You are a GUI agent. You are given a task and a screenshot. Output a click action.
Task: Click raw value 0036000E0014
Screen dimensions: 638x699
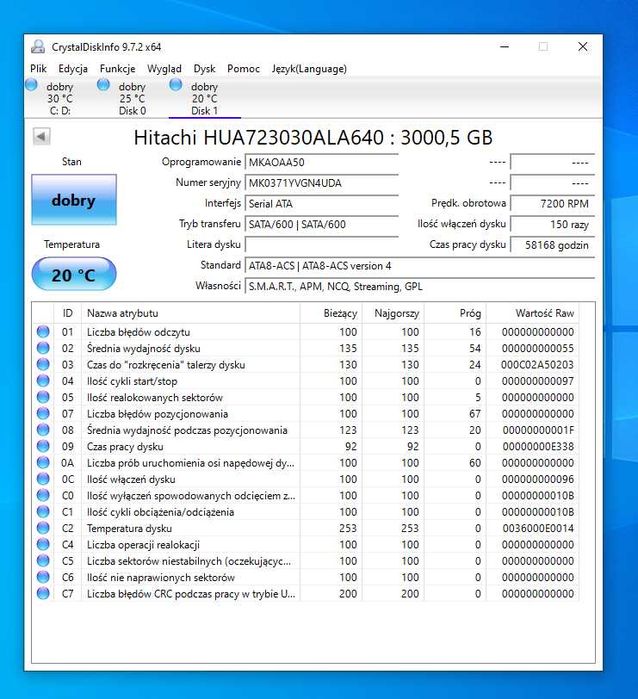538,528
